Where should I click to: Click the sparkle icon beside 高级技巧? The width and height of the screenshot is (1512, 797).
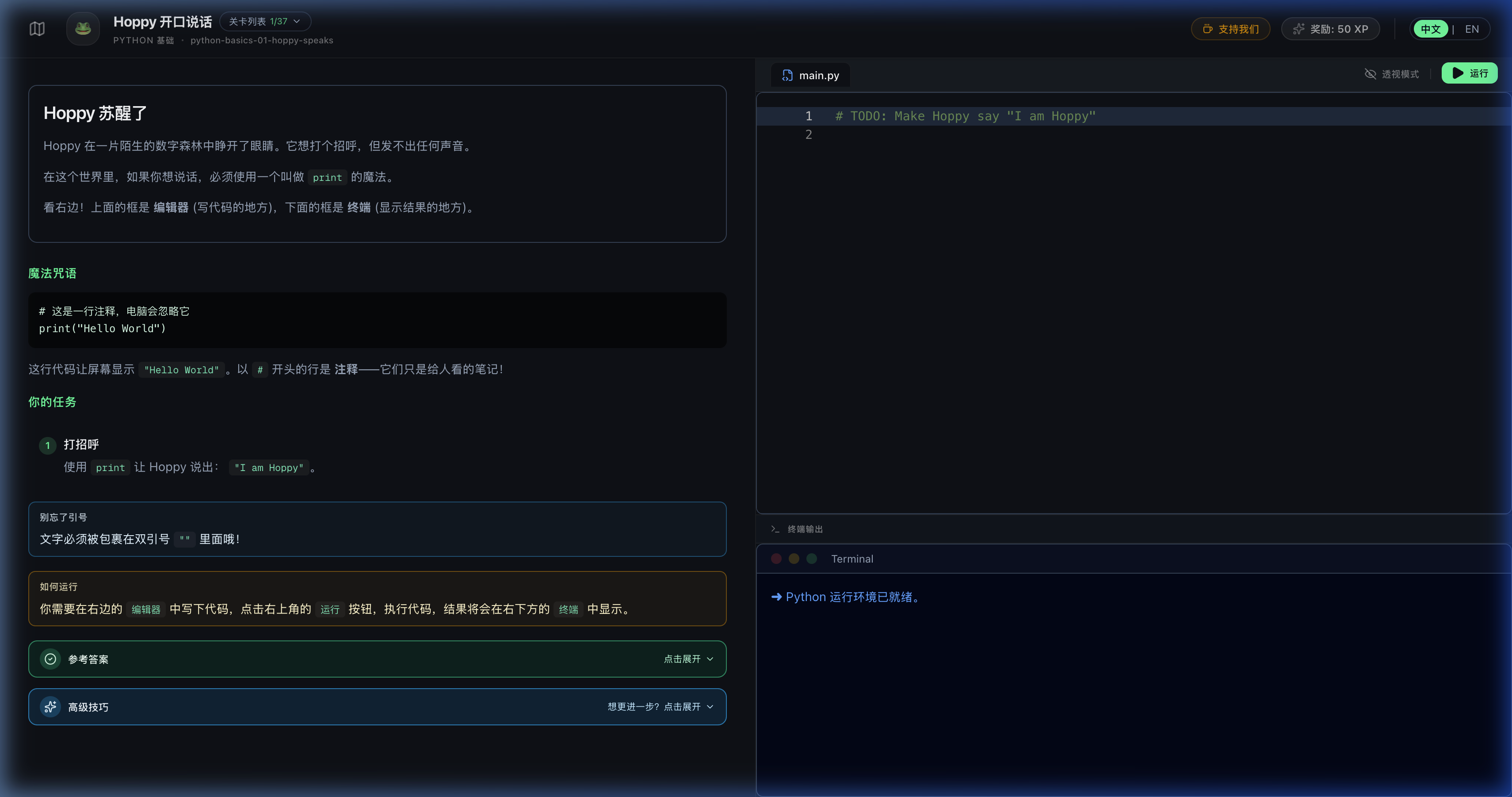(50, 706)
